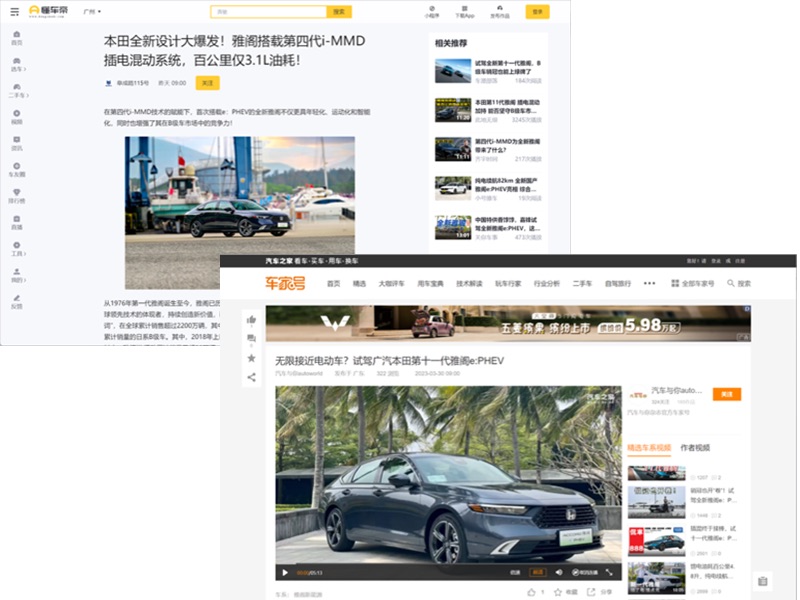Screen dimensions: 800x600
Task: Click the 下载App download icon
Action: pos(464,12)
